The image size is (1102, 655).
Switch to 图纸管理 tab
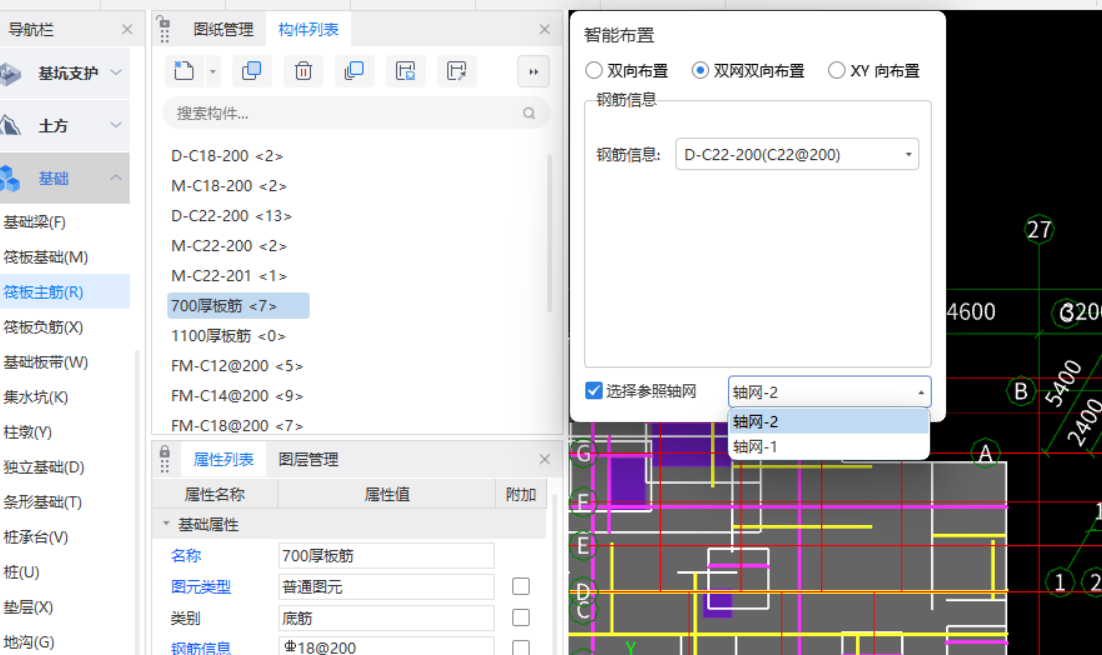[223, 30]
